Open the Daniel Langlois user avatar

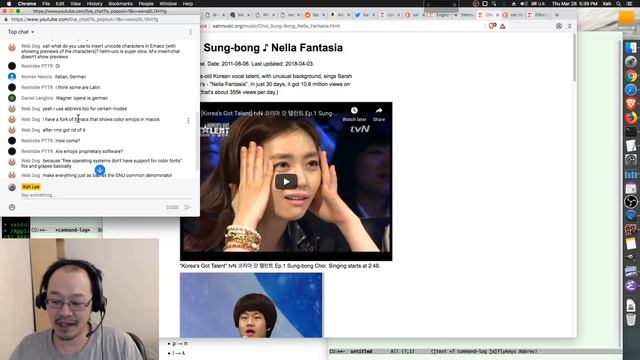coord(12,98)
